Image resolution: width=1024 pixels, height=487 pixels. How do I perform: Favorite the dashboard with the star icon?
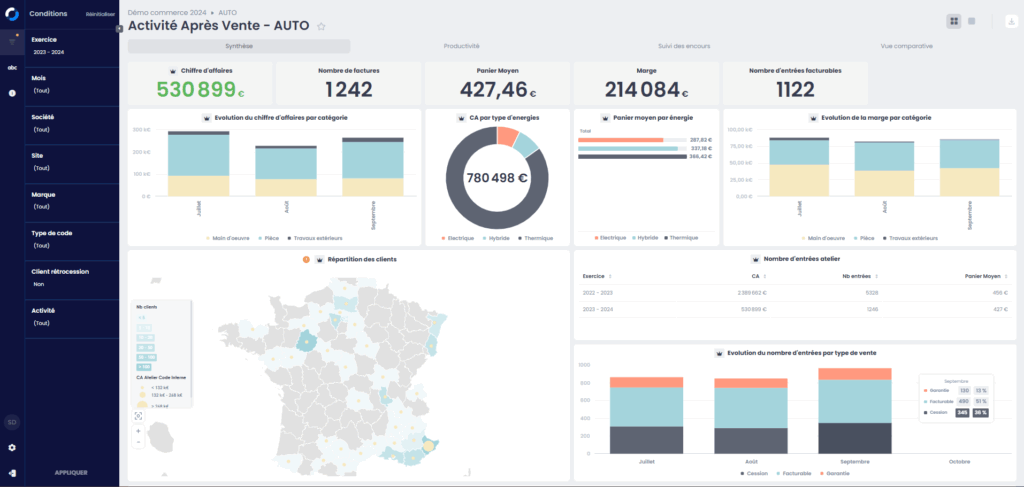(321, 26)
